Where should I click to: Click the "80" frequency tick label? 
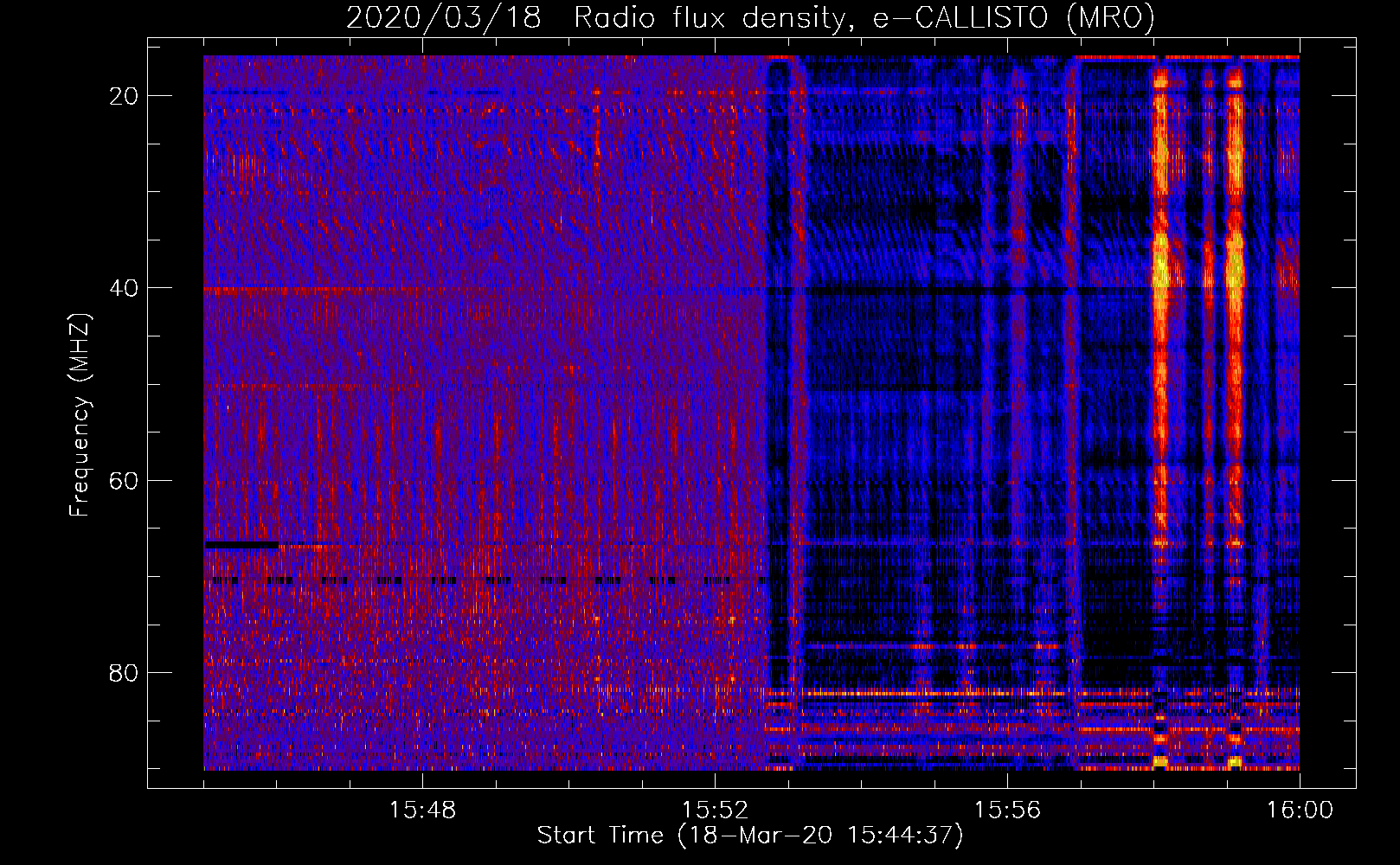(x=125, y=672)
